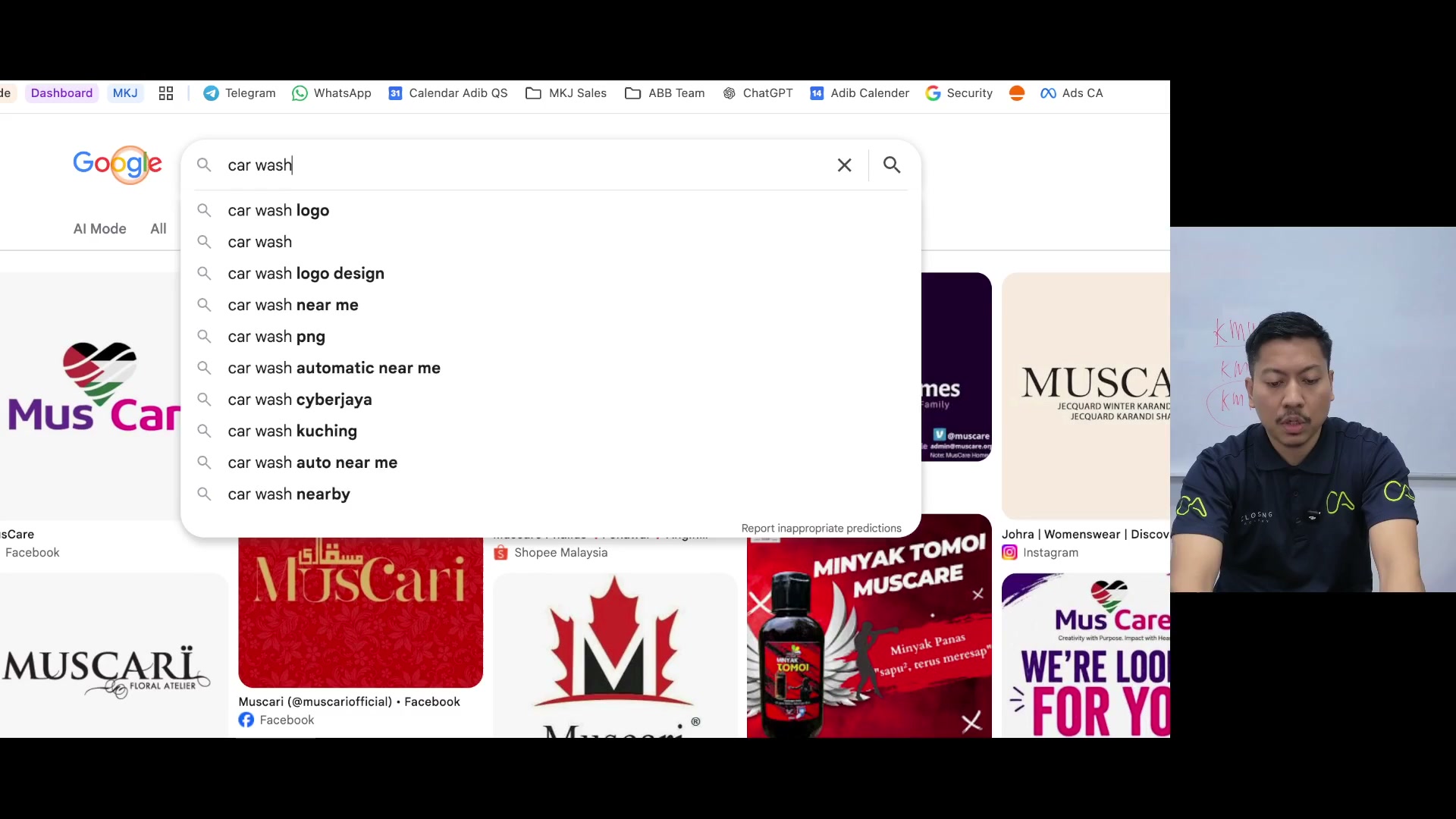
Task: Open the ChatGPT bookmark
Action: (x=757, y=93)
